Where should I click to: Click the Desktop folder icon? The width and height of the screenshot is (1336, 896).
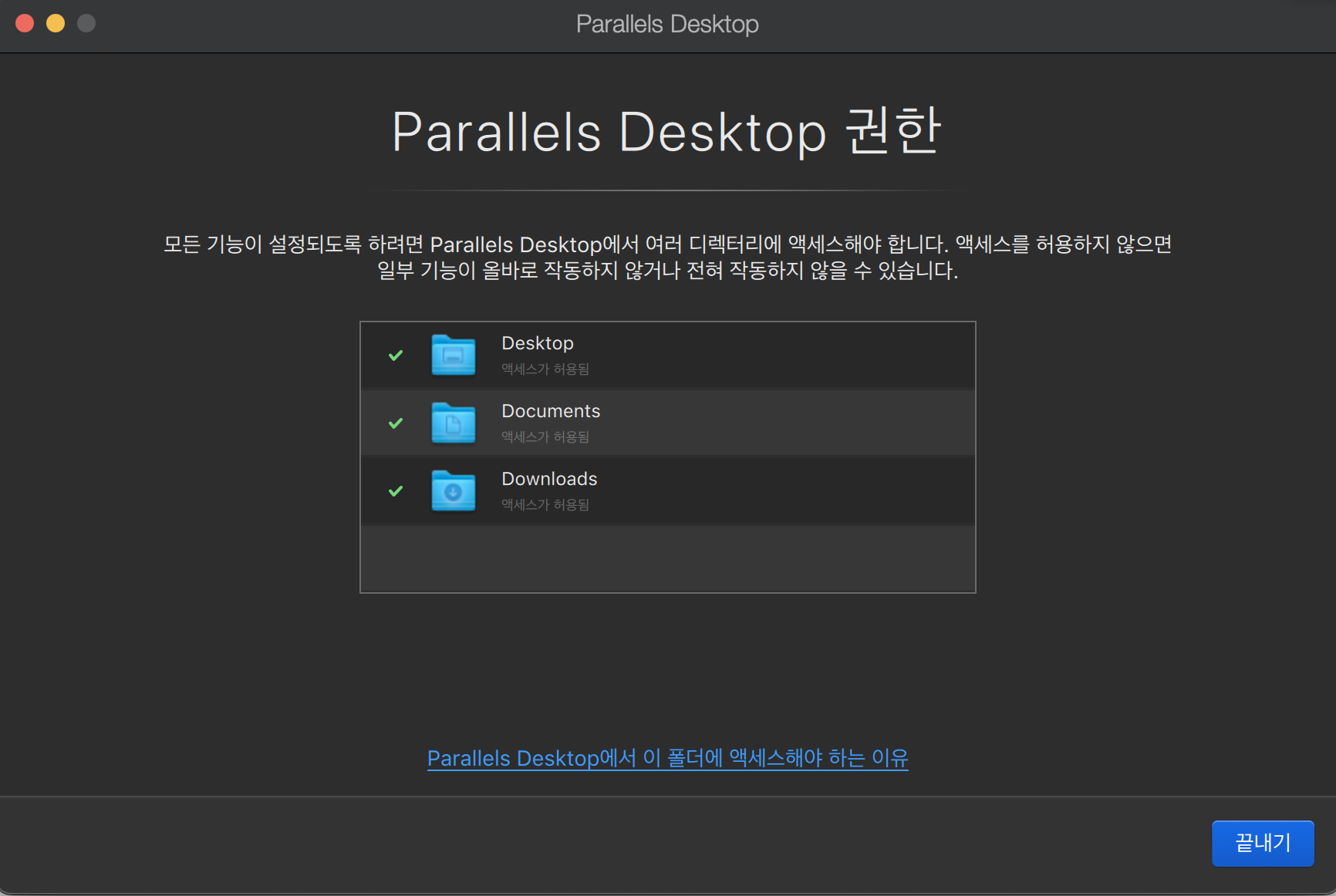(454, 355)
